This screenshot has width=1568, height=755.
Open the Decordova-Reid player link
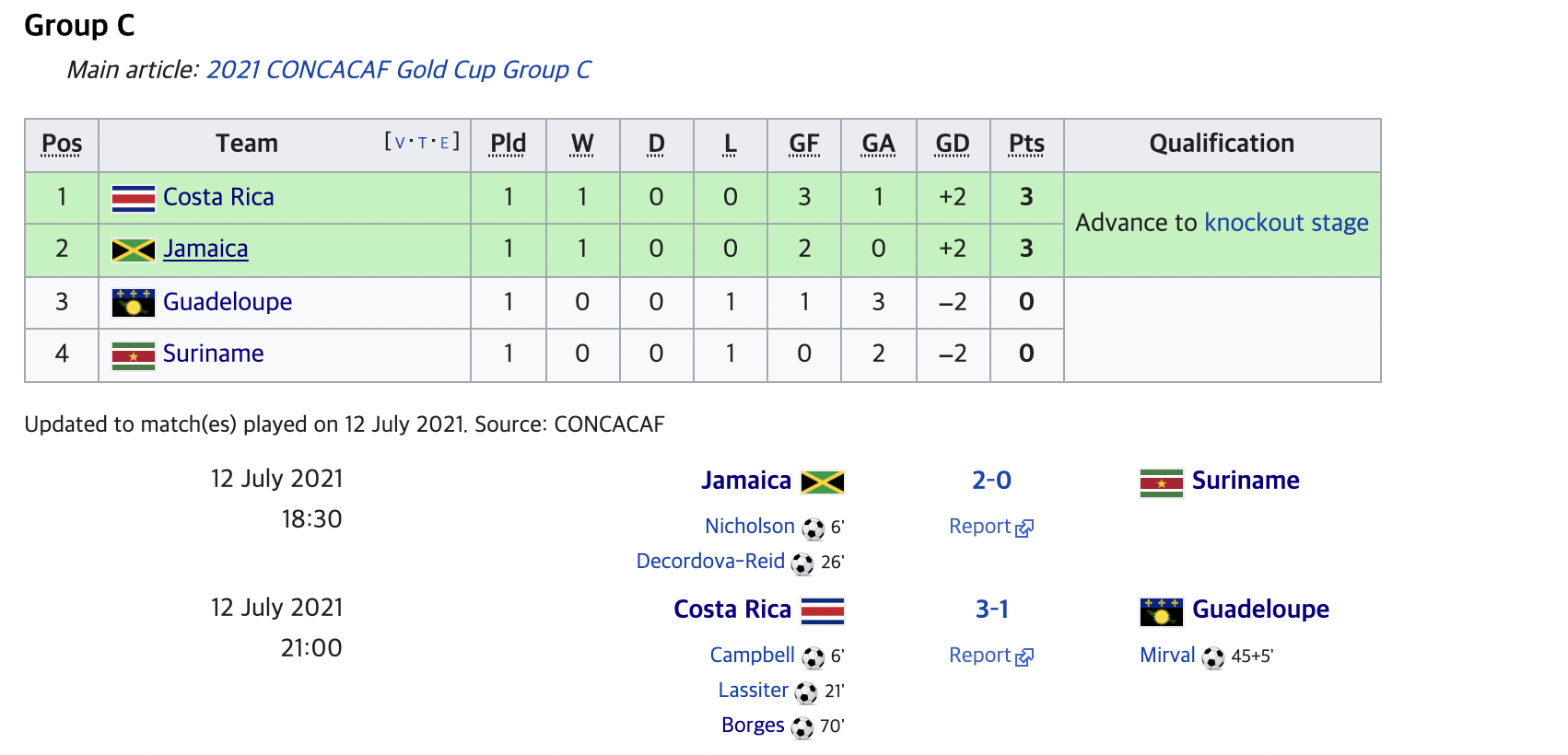[710, 562]
